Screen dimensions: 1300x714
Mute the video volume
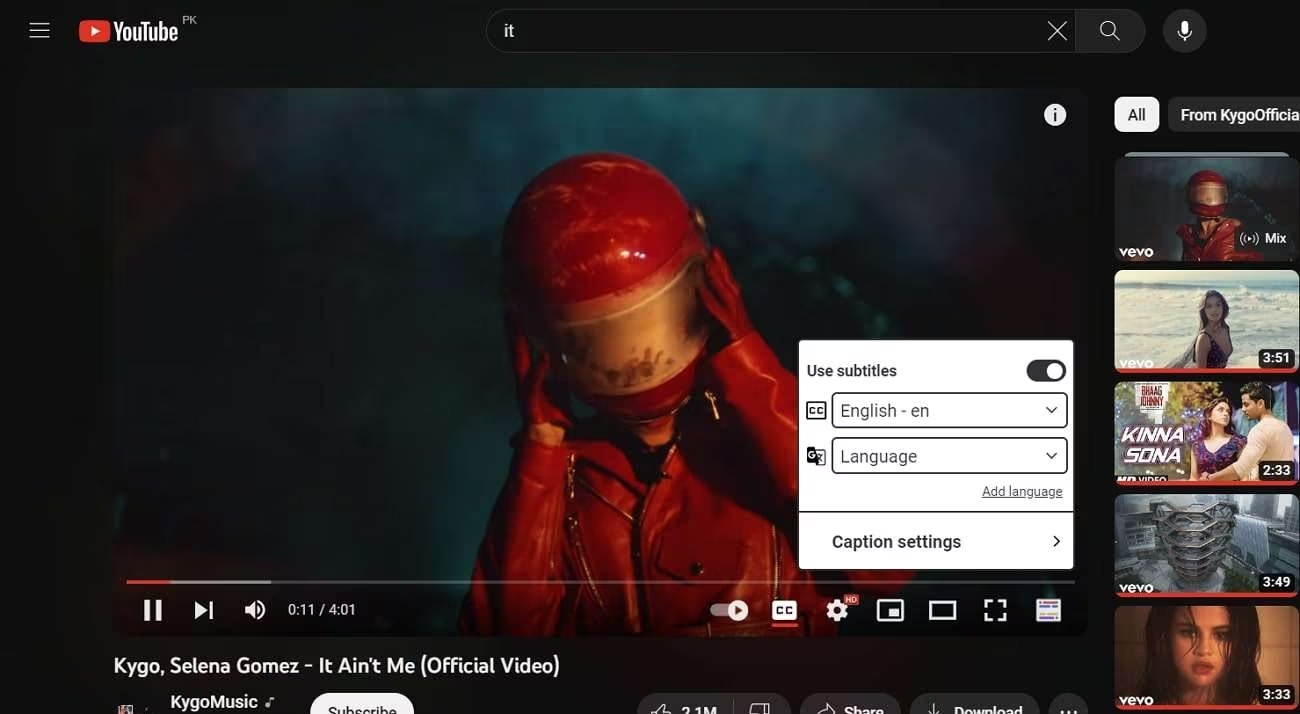[x=255, y=610]
